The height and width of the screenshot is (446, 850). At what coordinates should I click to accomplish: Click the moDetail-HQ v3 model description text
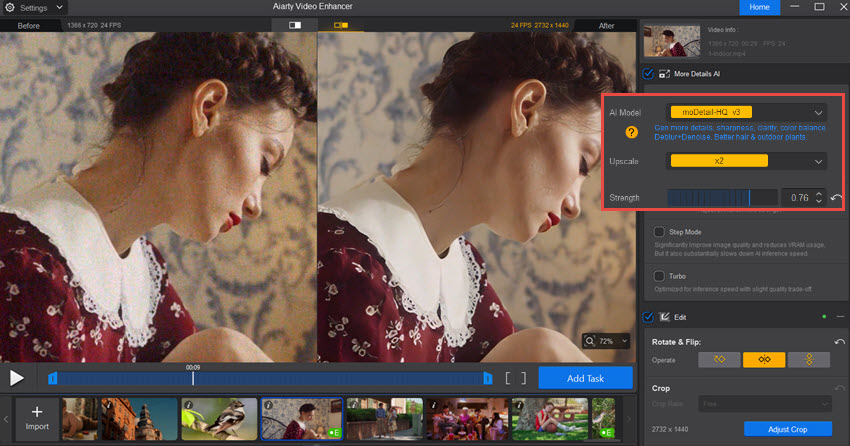click(739, 132)
